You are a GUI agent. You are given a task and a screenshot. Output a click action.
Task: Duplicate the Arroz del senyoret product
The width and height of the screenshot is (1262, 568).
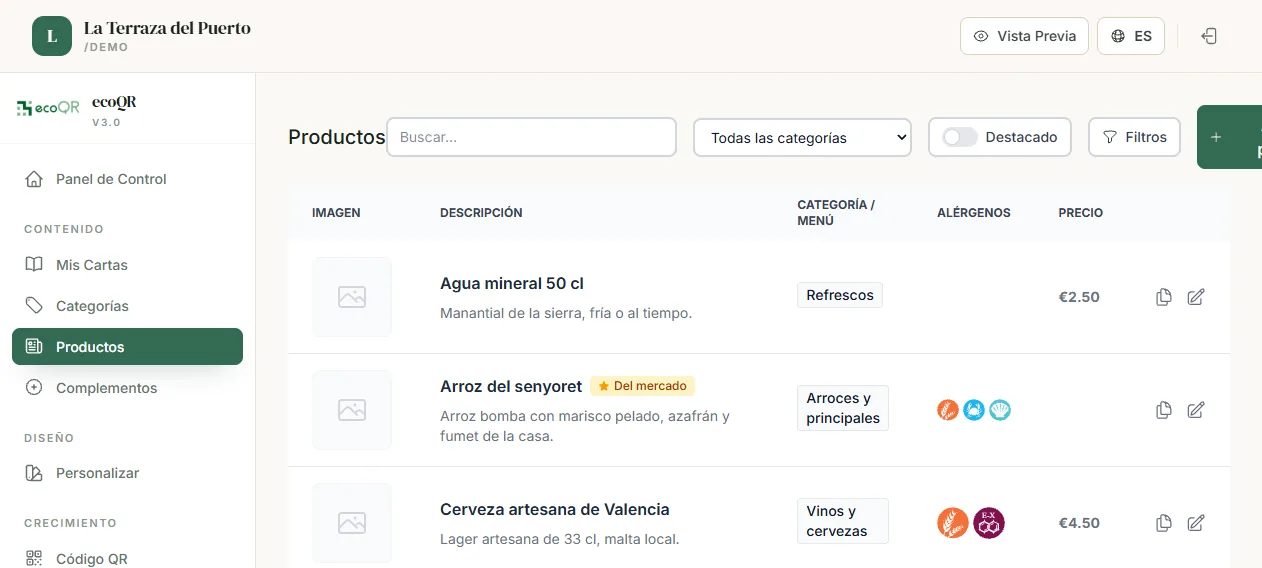point(1163,410)
